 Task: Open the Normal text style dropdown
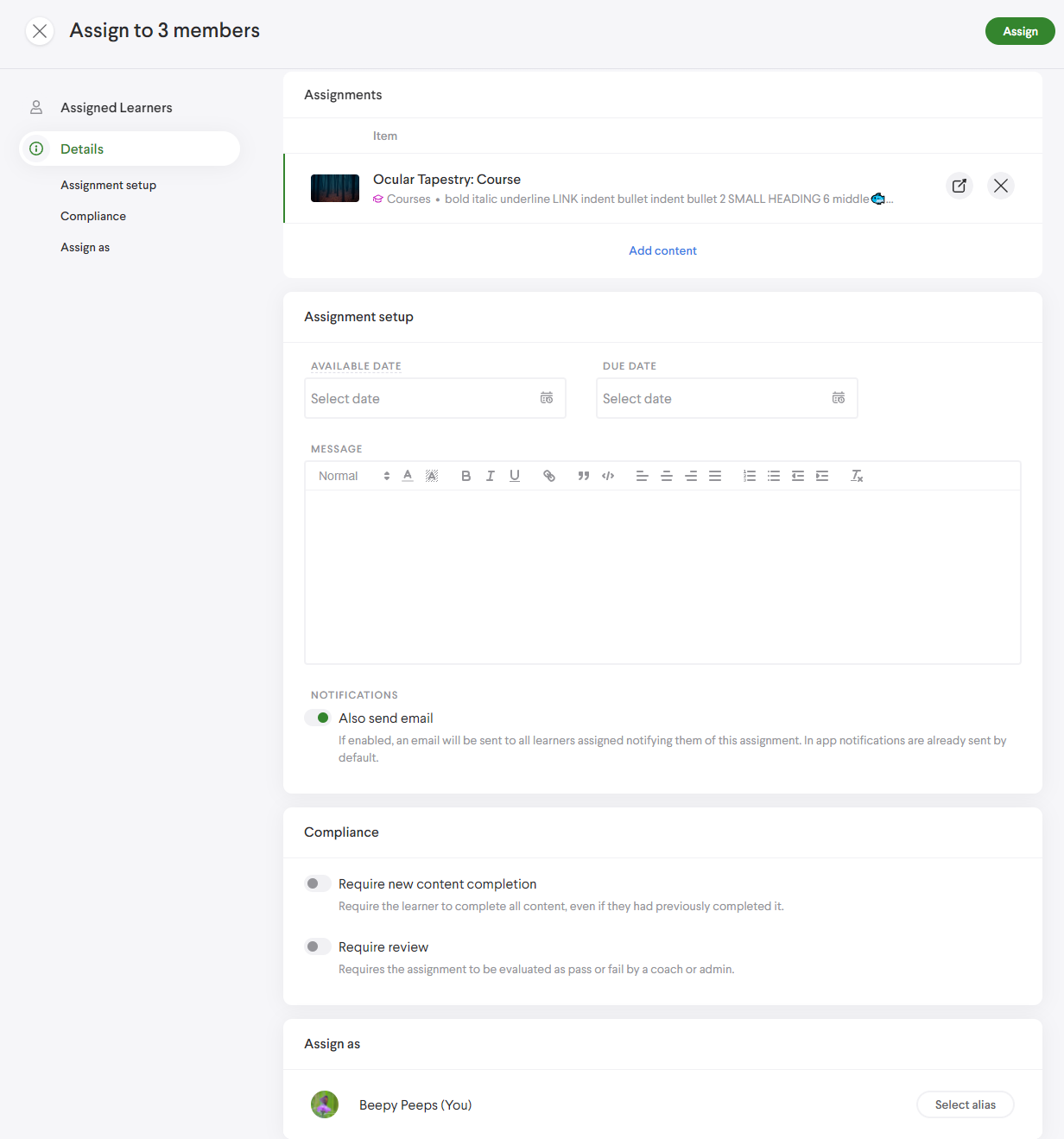click(x=353, y=476)
